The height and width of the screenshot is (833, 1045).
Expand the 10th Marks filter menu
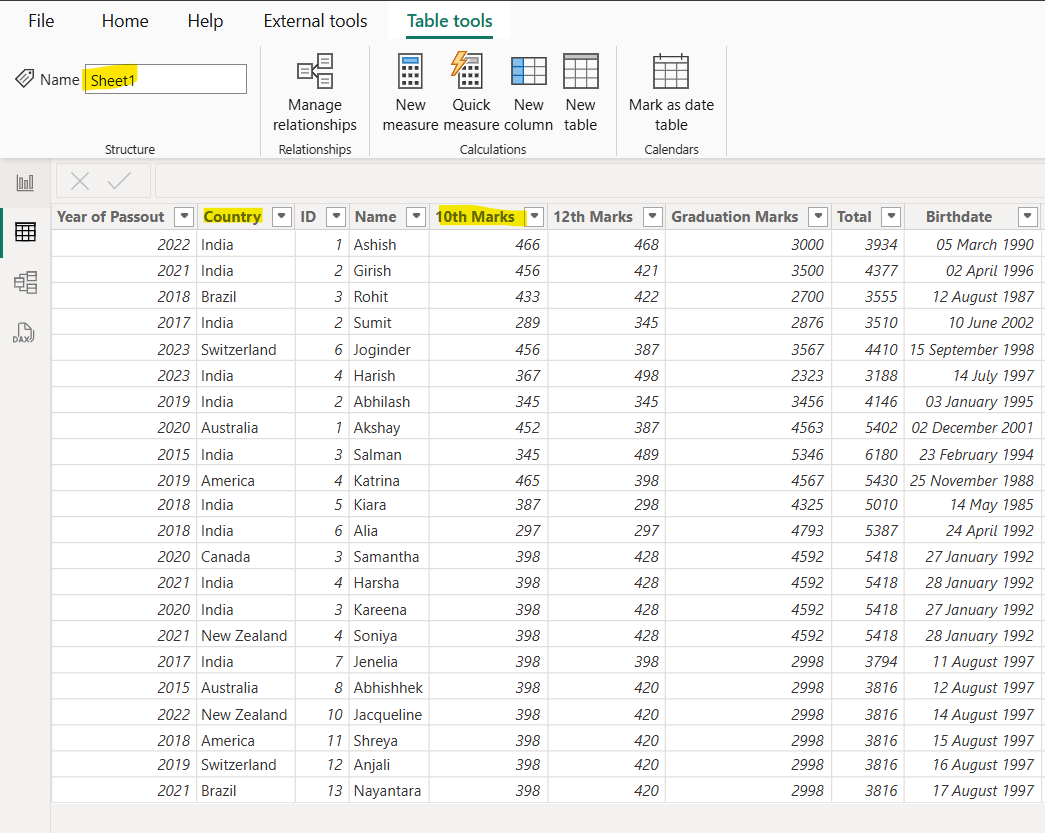coord(533,216)
